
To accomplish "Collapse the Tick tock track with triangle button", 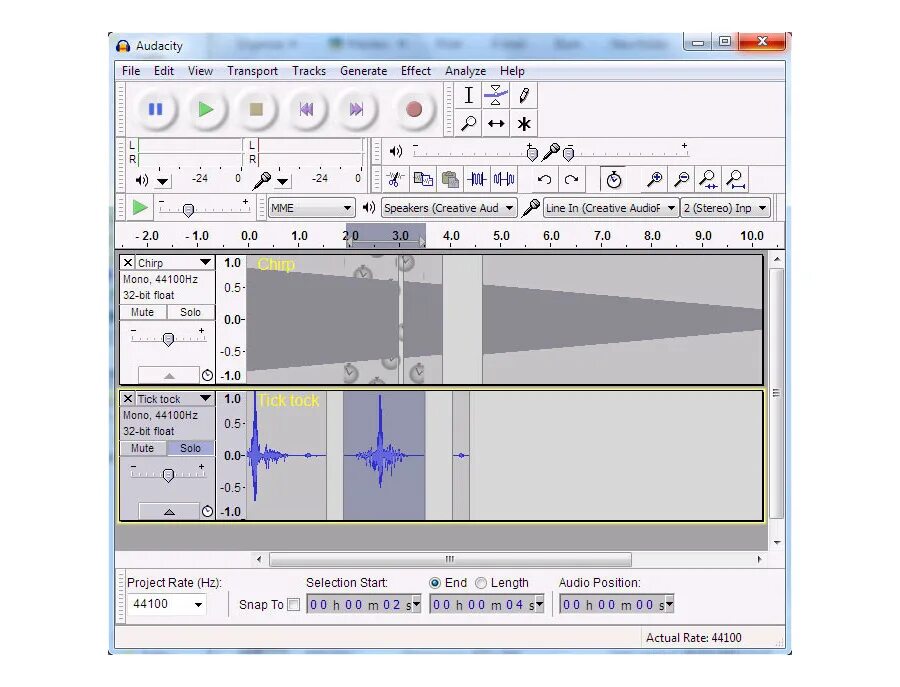I will click(x=169, y=512).
